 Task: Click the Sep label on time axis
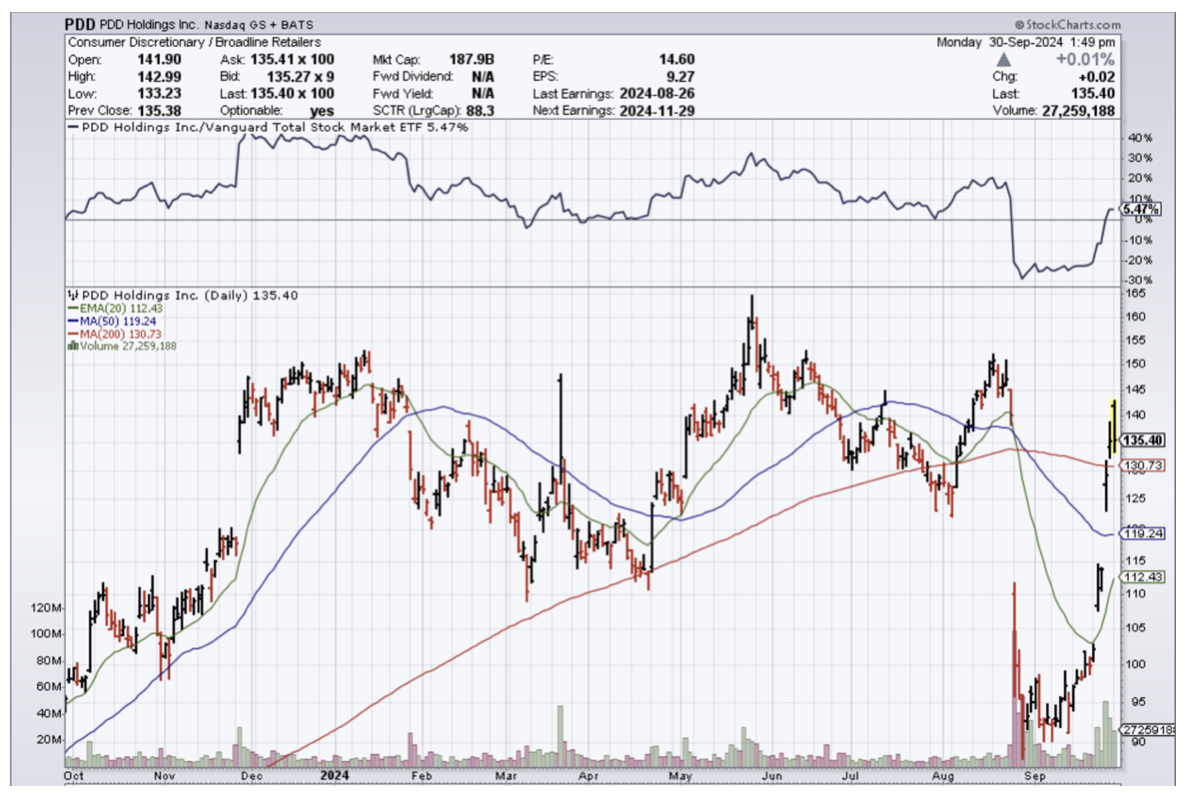[x=1034, y=776]
